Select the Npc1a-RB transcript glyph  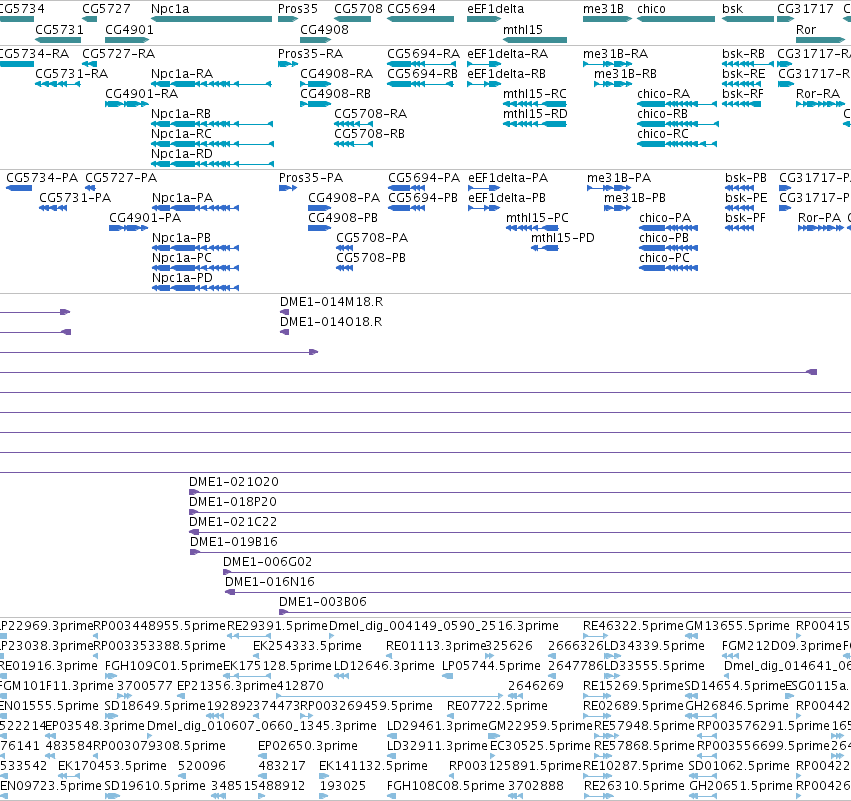(212, 124)
